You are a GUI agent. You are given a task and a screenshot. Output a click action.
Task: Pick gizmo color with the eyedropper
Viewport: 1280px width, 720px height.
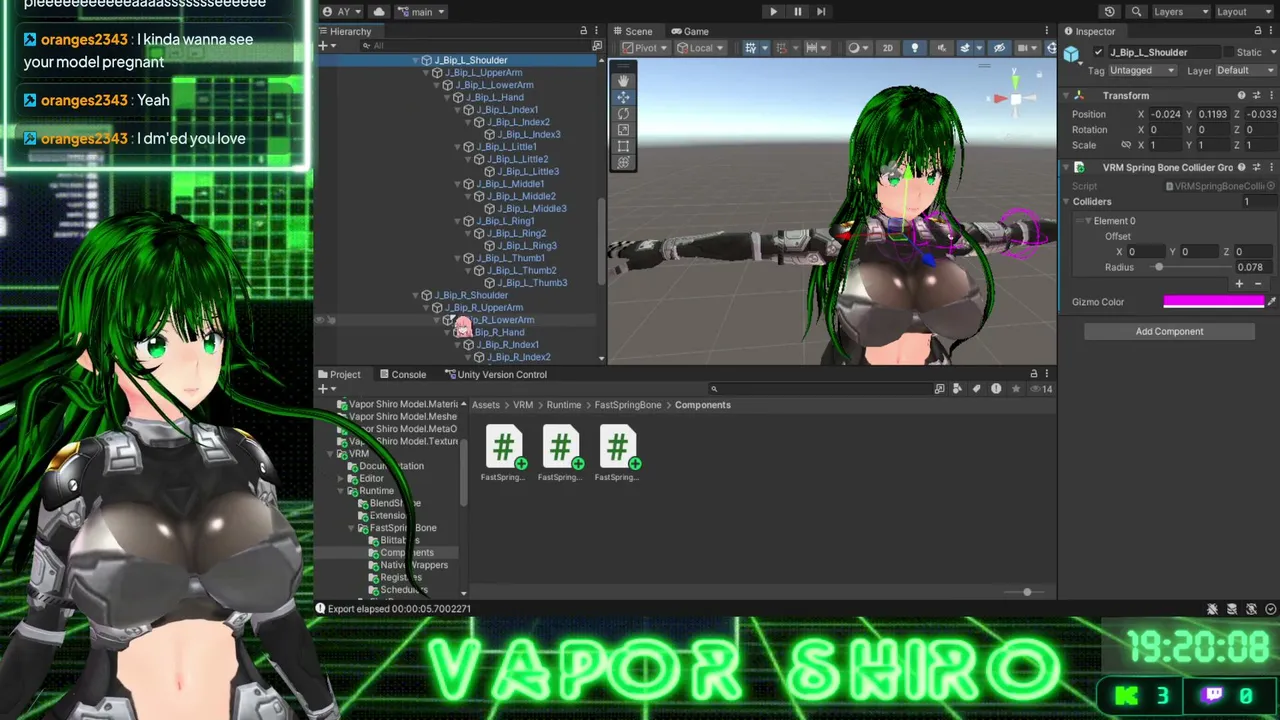(x=1272, y=301)
